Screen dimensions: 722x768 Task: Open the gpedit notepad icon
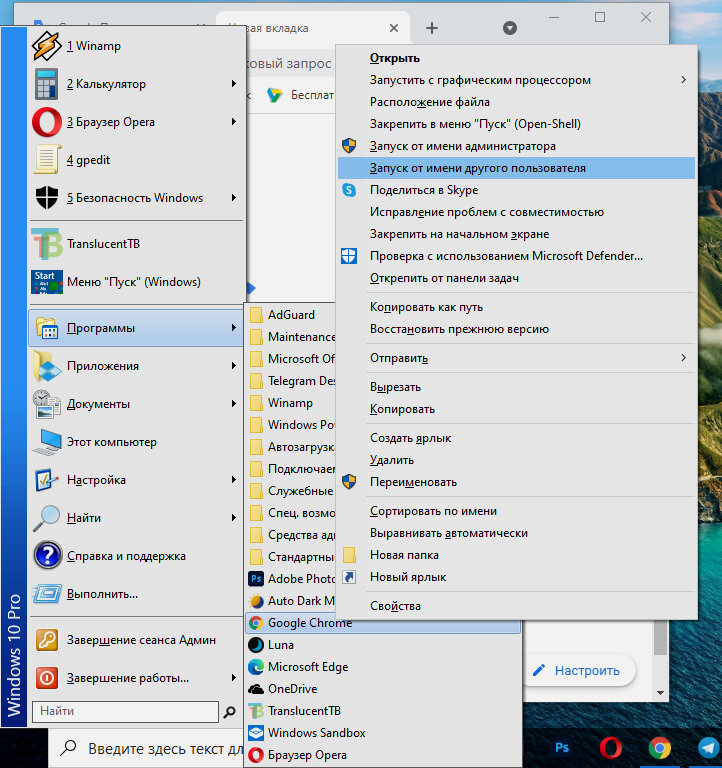pyautogui.click(x=47, y=160)
